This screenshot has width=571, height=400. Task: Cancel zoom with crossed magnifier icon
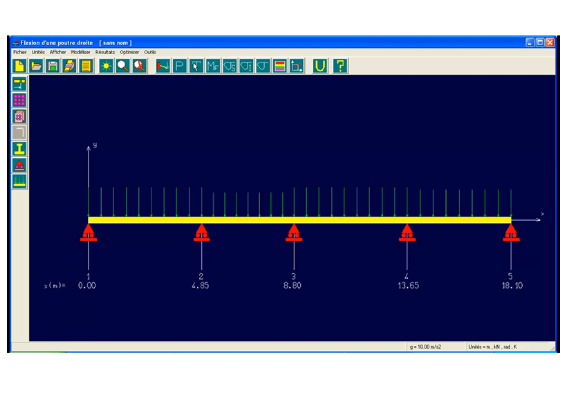click(x=139, y=66)
